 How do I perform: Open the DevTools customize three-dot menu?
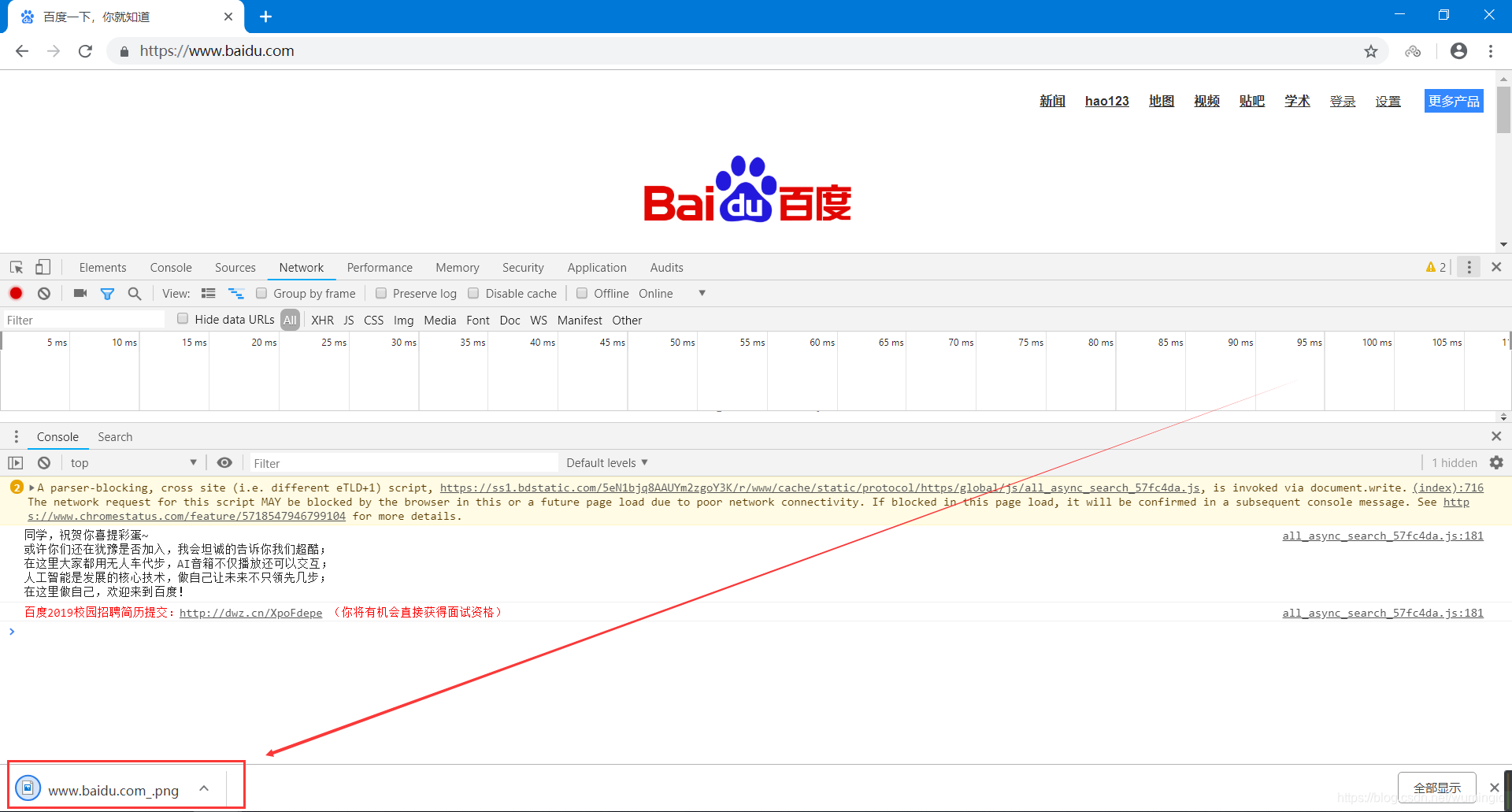click(x=1469, y=267)
